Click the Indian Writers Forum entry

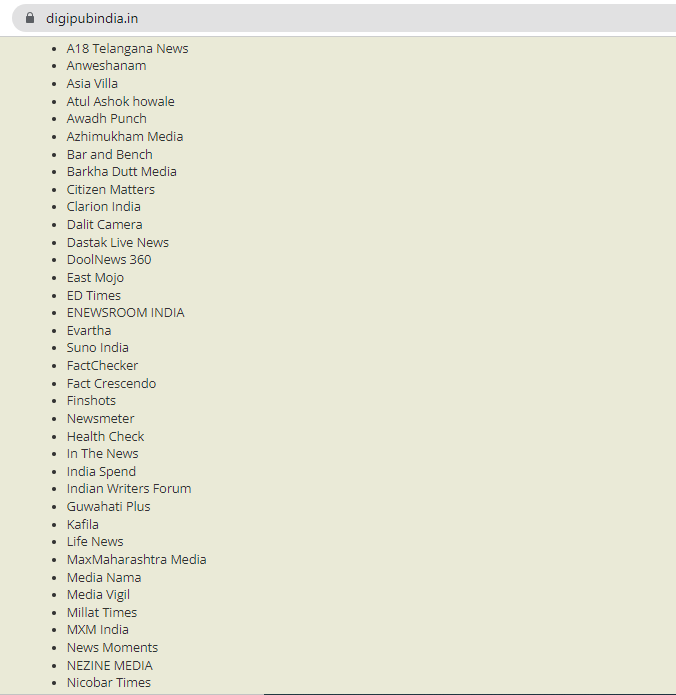129,488
